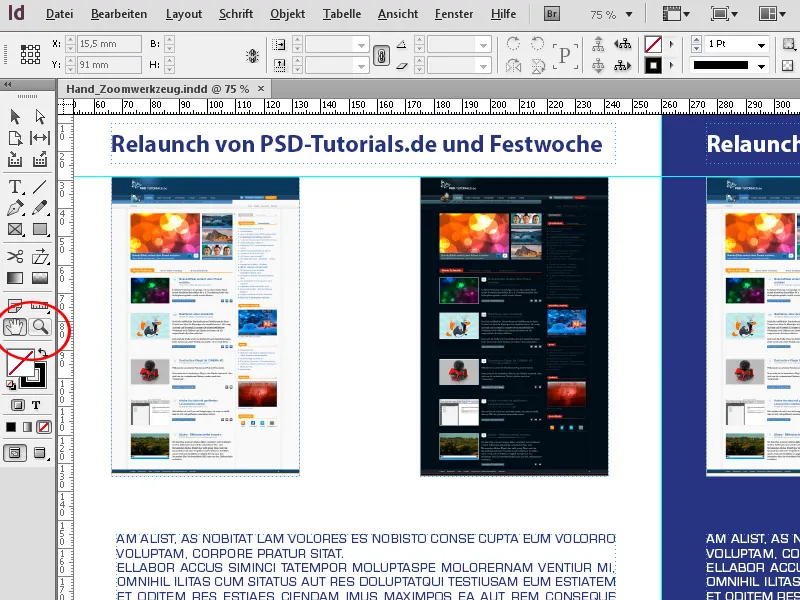Select the Page tool
This screenshot has width=800, height=600.
tap(15, 138)
